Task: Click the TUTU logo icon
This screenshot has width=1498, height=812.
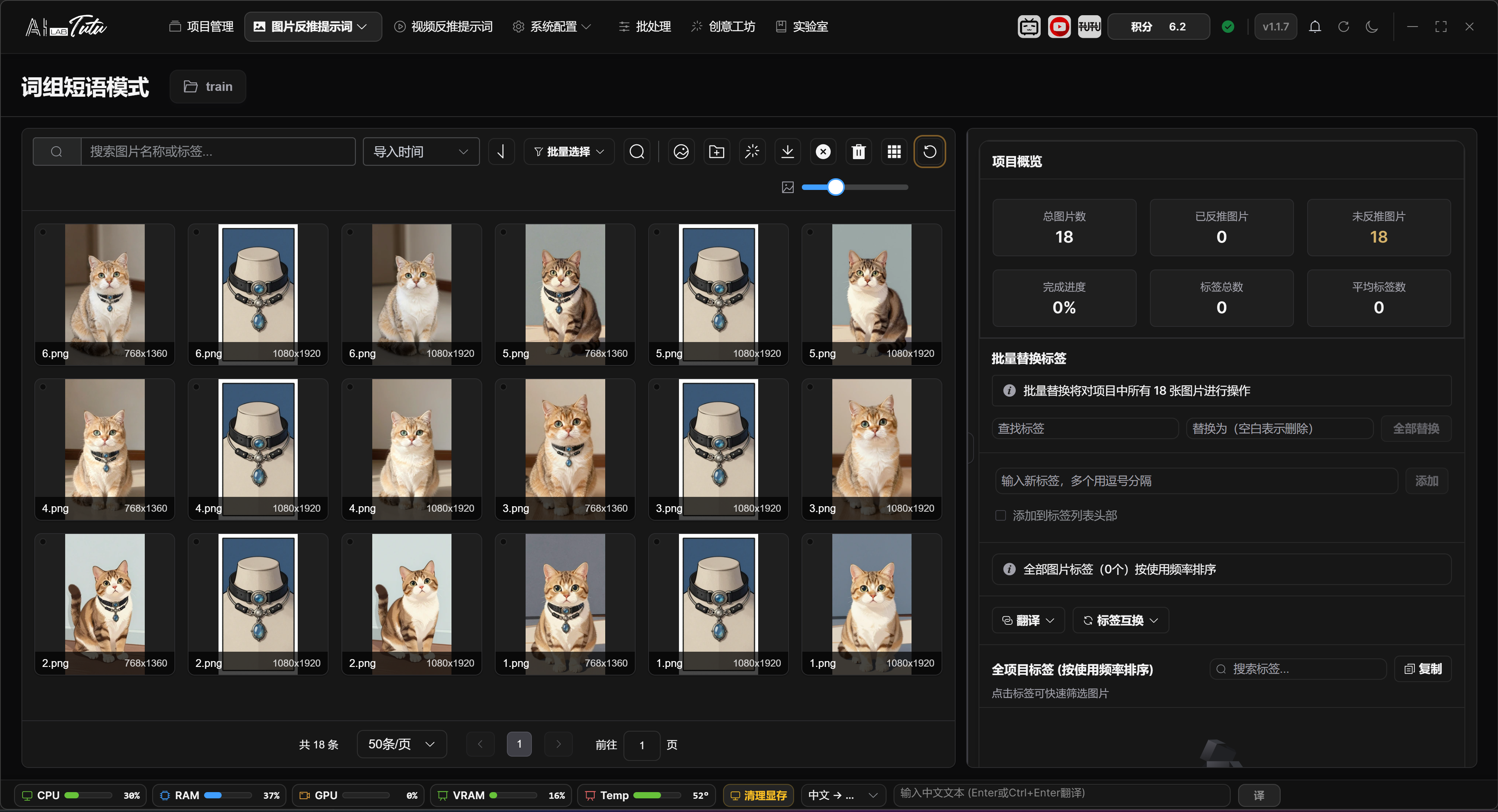Action: [1089, 27]
